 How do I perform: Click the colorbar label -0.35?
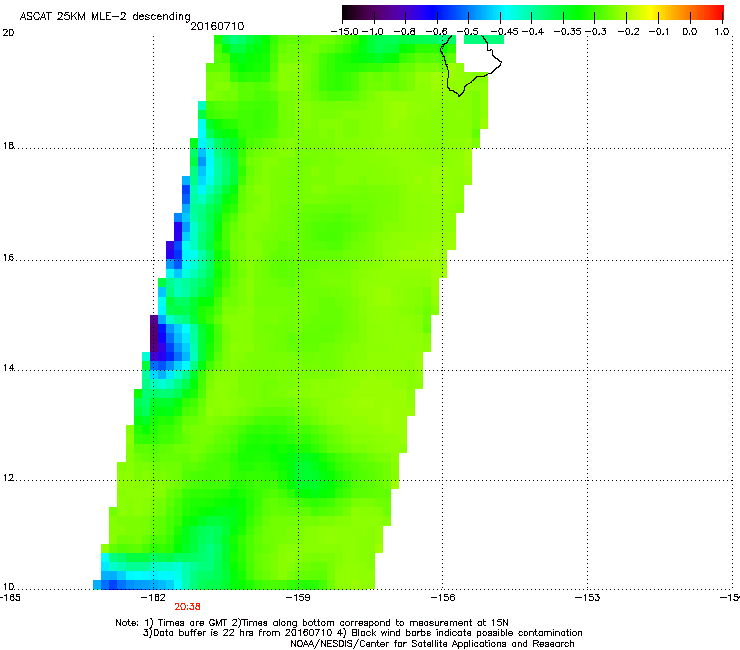pos(567,32)
